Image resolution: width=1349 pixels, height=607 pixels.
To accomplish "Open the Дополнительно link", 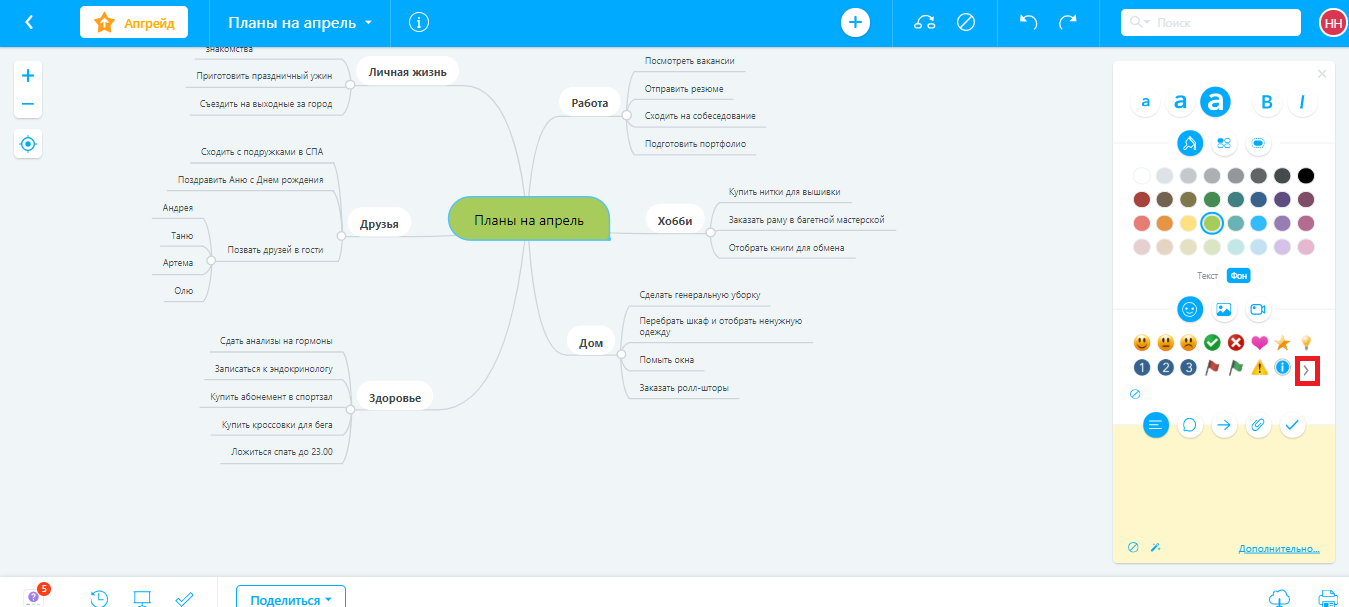I will coord(1278,549).
